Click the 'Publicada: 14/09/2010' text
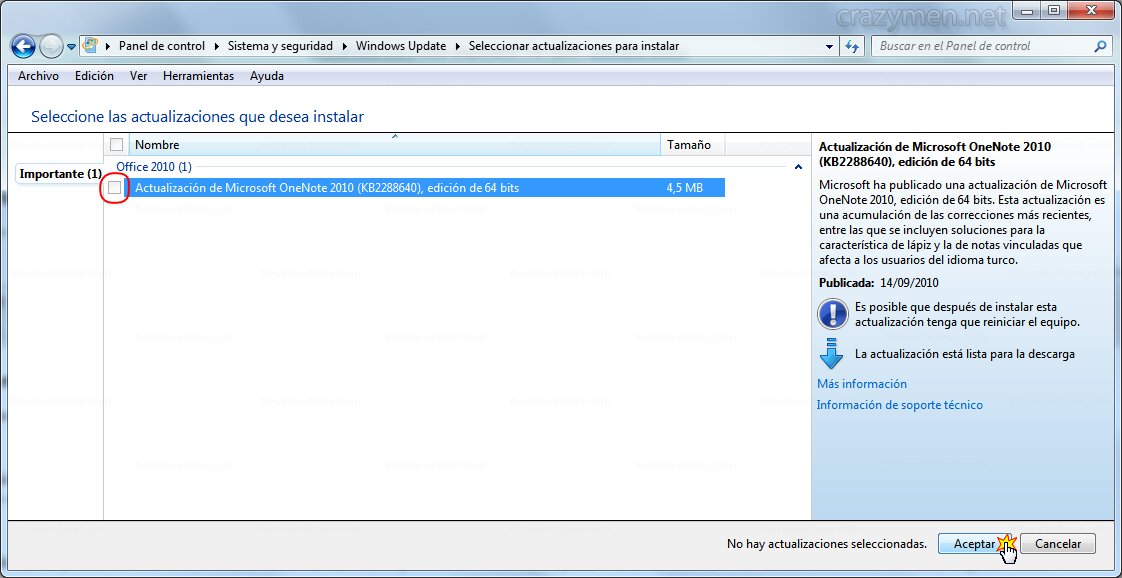Image resolution: width=1122 pixels, height=578 pixels. 878,283
